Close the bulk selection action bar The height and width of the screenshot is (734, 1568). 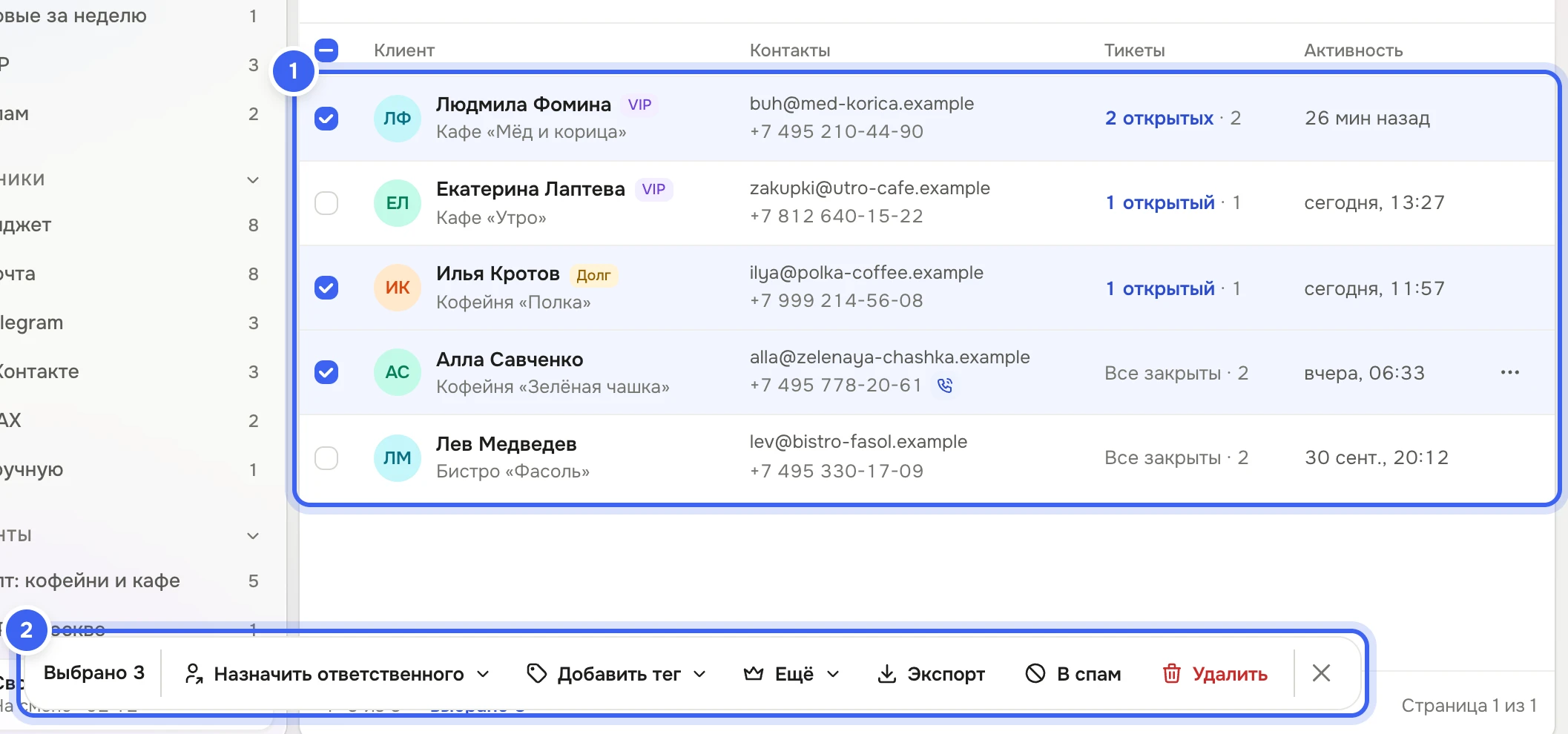pos(1321,673)
